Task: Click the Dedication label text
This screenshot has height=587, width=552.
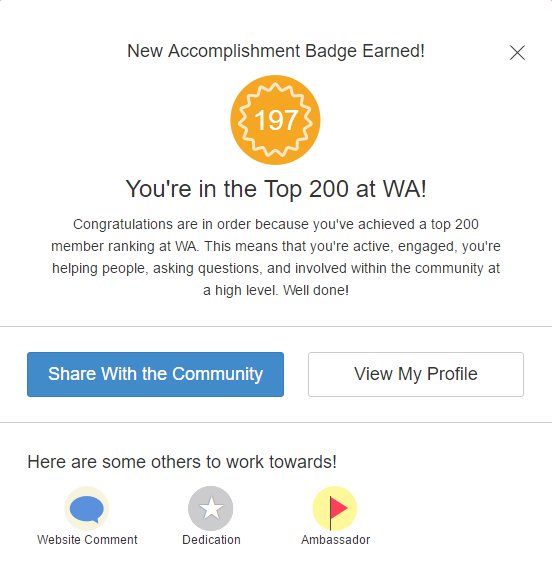Action: click(211, 540)
